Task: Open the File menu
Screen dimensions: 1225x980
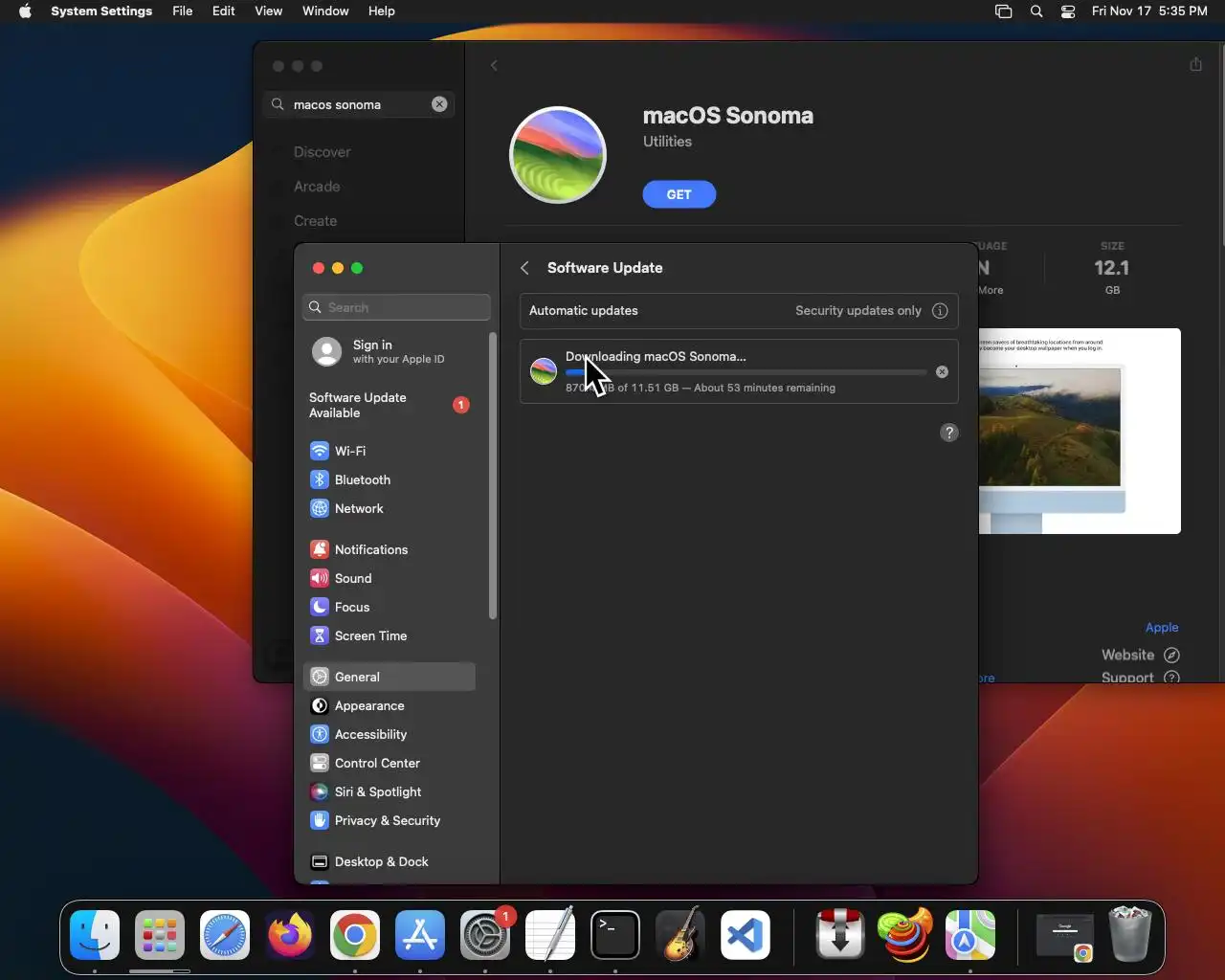Action: (x=183, y=11)
